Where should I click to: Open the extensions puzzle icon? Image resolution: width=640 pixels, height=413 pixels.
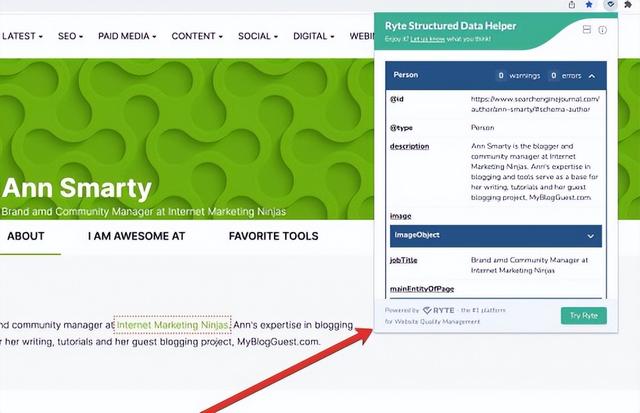coord(628,4)
